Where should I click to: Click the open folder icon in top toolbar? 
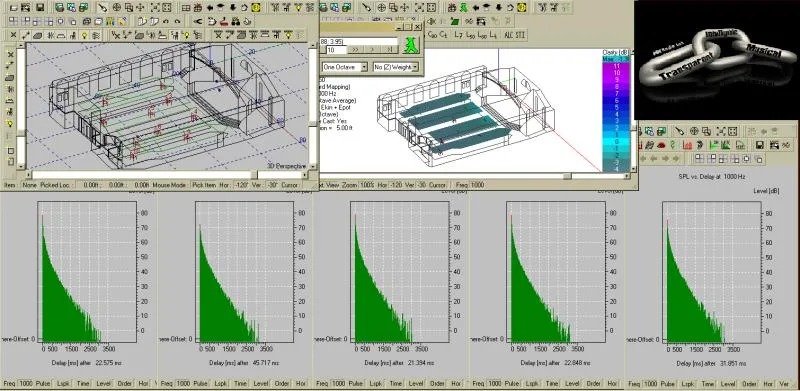[x=14, y=8]
